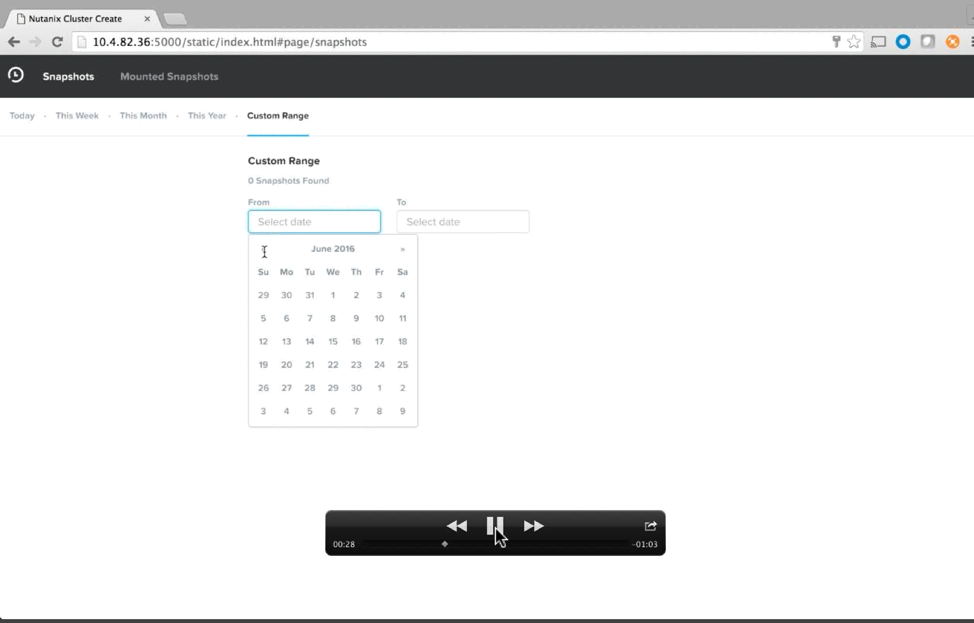Click the share icon in video player

[650, 526]
